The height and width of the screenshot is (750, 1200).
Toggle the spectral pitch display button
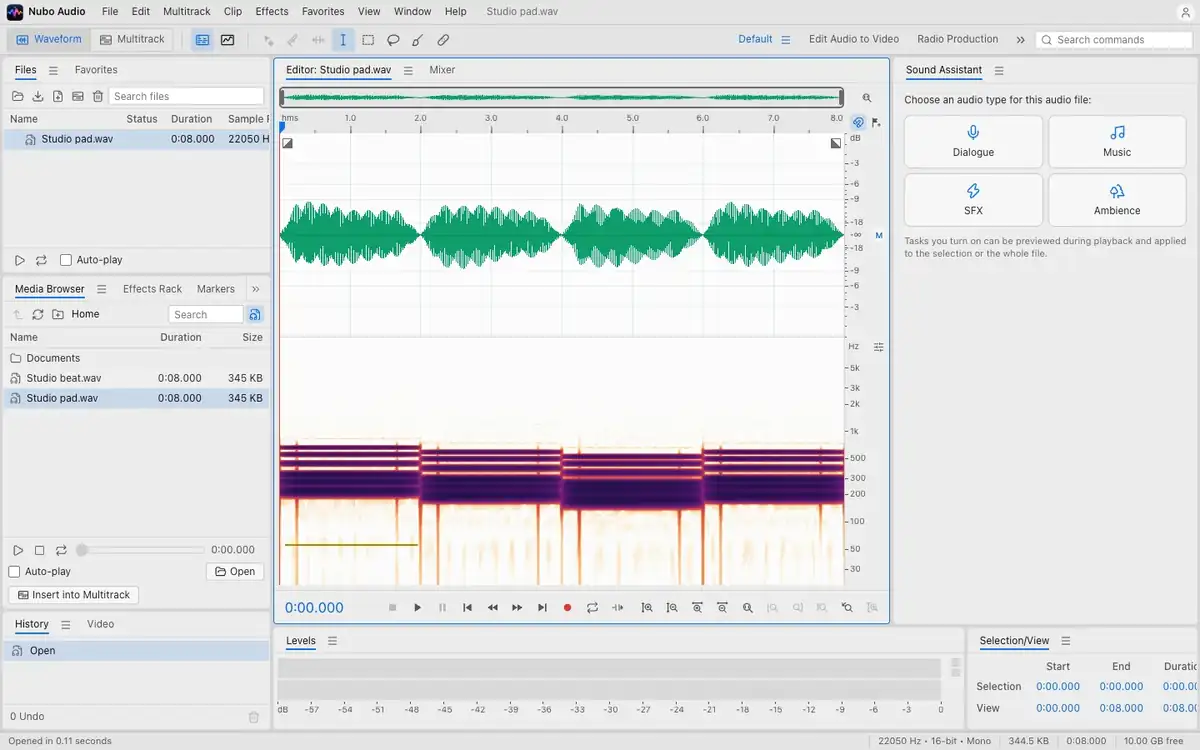point(228,40)
